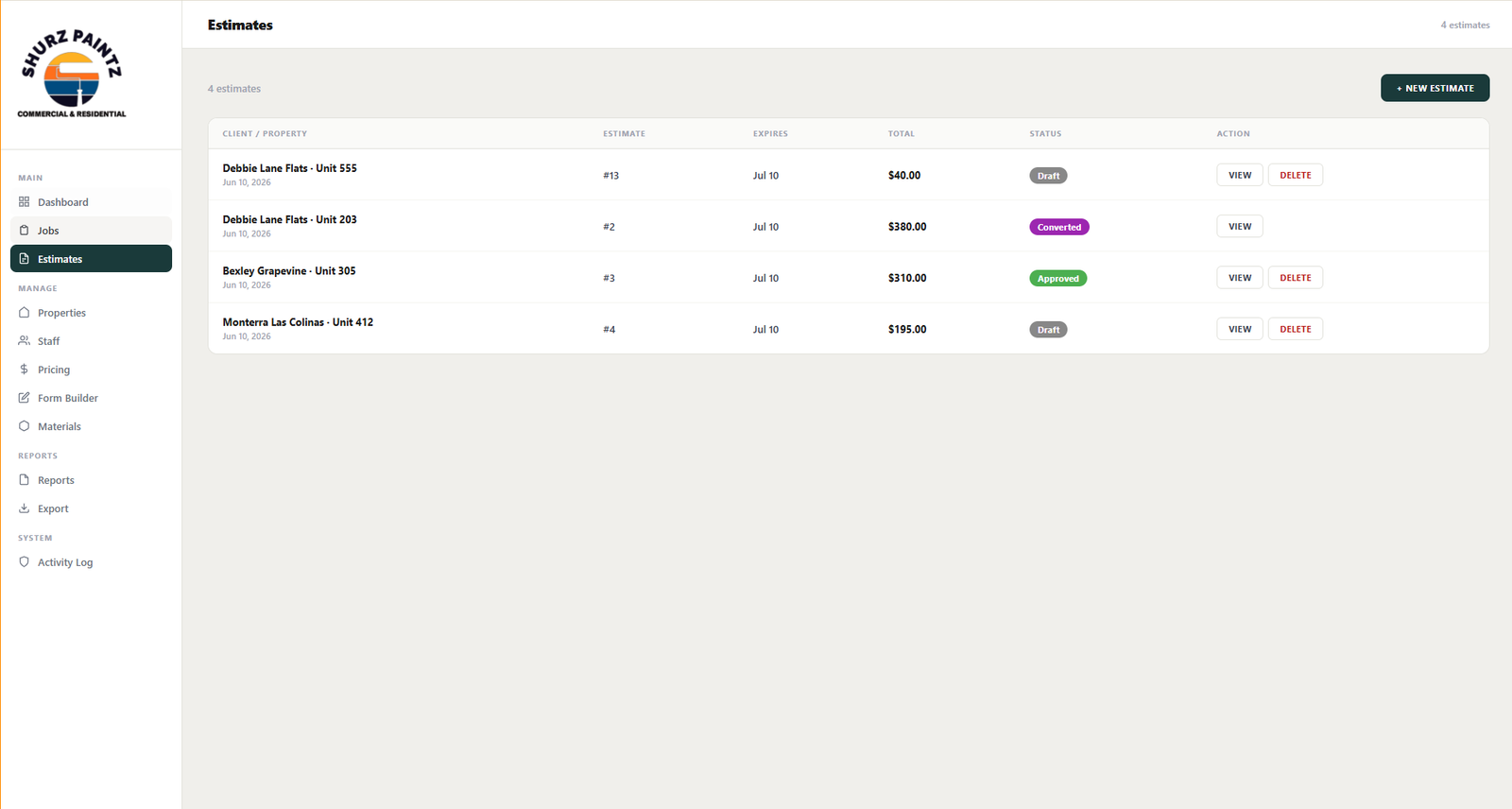1512x809 pixels.
Task: Click the Shurz Paintz logo
Action: click(x=72, y=74)
